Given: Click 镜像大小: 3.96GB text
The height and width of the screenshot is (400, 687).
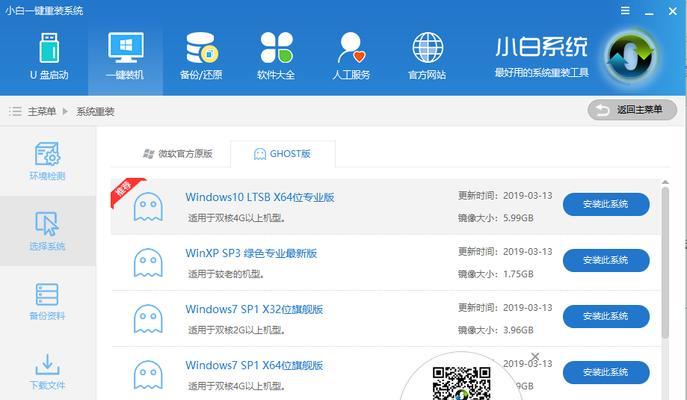Looking at the screenshot, I should coord(496,330).
